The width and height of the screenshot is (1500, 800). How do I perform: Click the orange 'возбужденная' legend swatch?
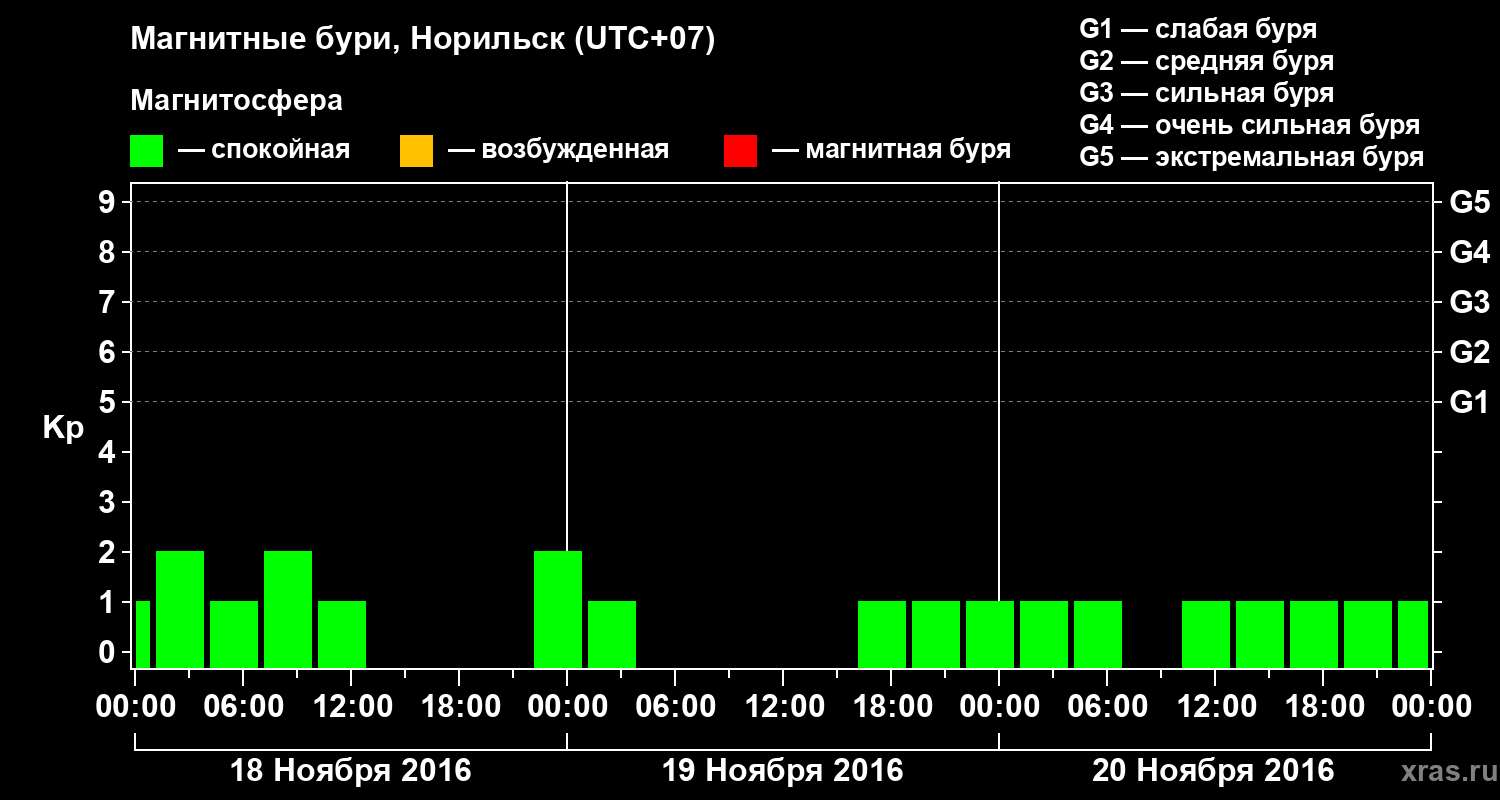pyautogui.click(x=416, y=151)
